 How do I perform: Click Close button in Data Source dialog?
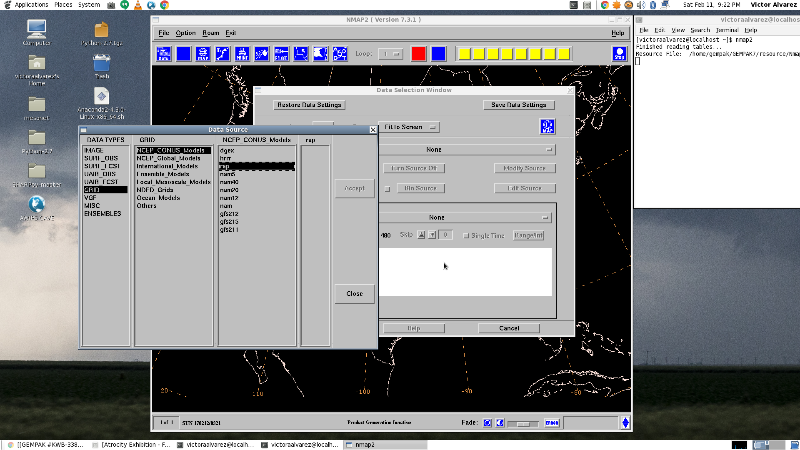point(354,294)
